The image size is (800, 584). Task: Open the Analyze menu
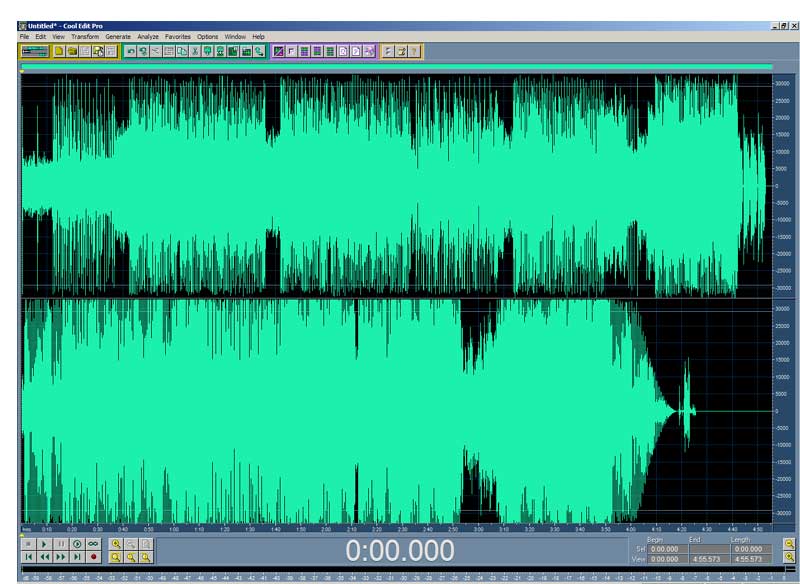click(x=148, y=37)
